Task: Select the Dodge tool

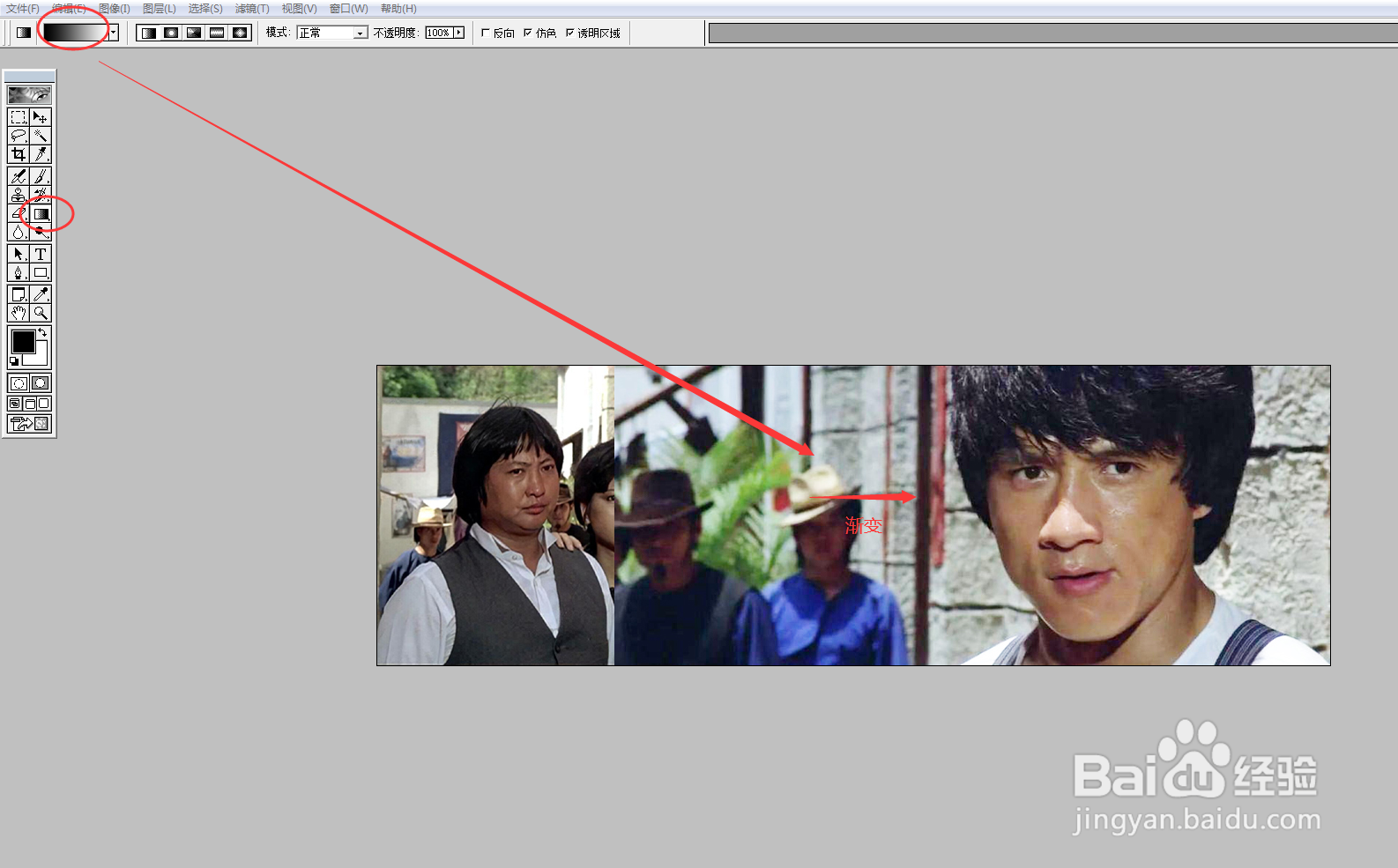Action: [x=41, y=232]
